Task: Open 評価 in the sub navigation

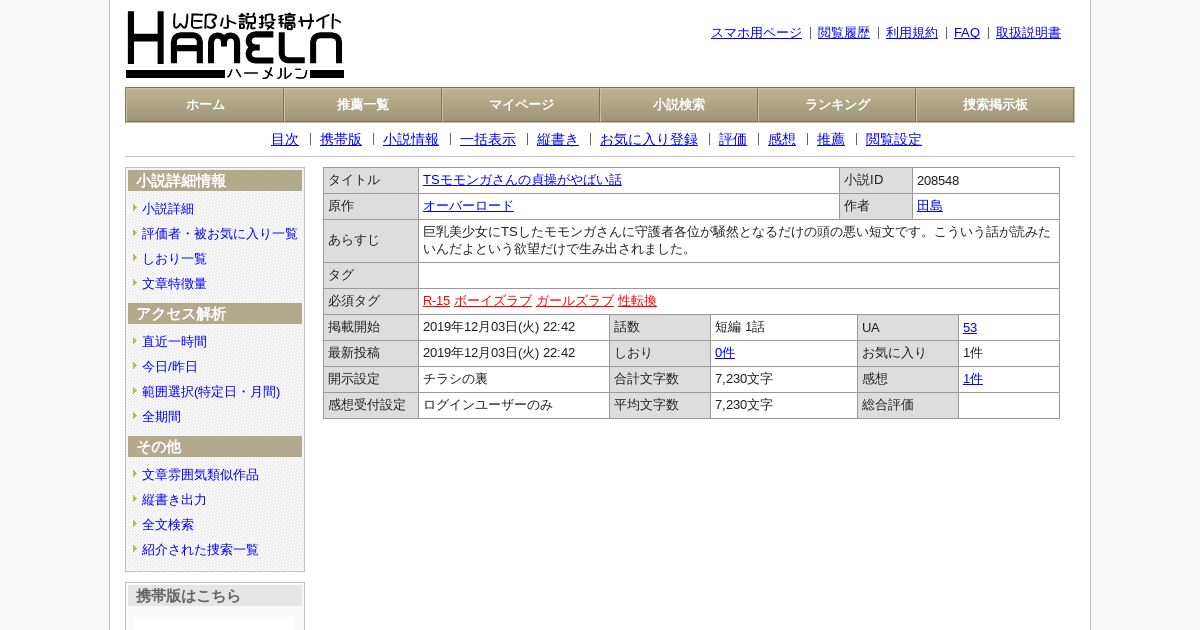Action: pos(733,140)
